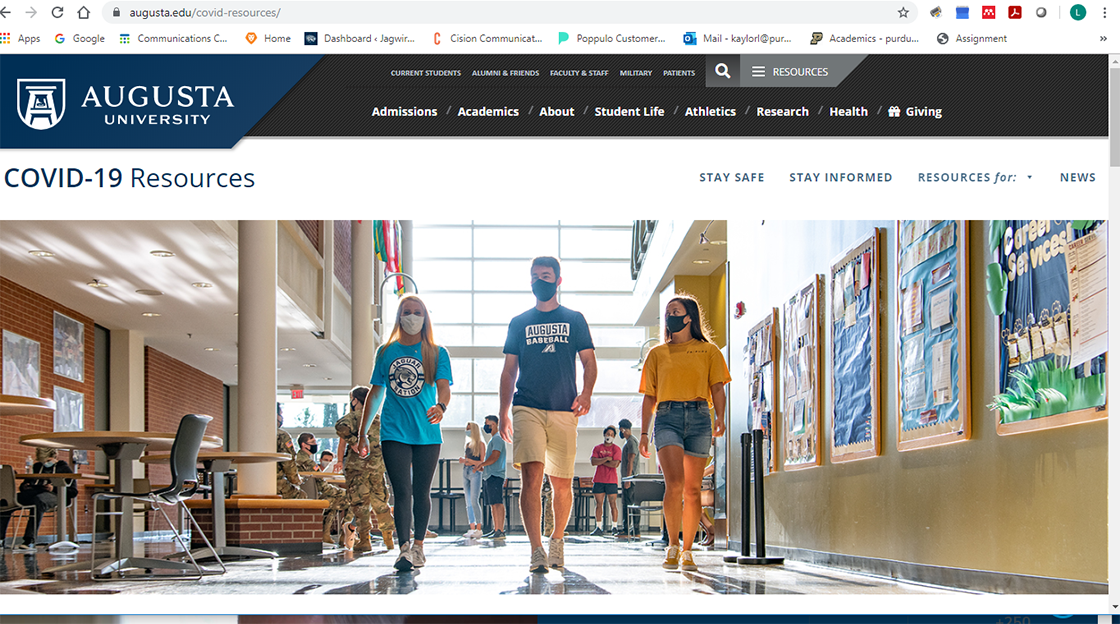Click the Augusta University shield logo
This screenshot has width=1120, height=624.
tap(41, 104)
